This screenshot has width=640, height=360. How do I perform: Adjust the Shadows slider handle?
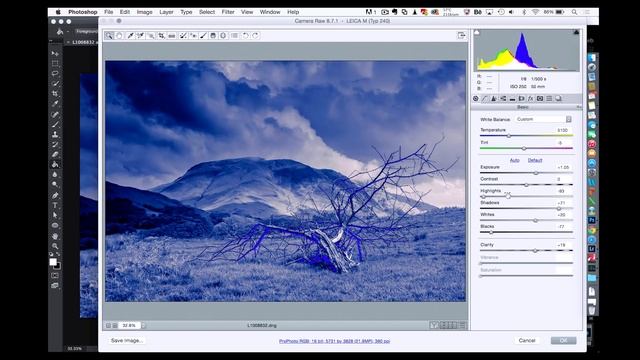(559, 209)
